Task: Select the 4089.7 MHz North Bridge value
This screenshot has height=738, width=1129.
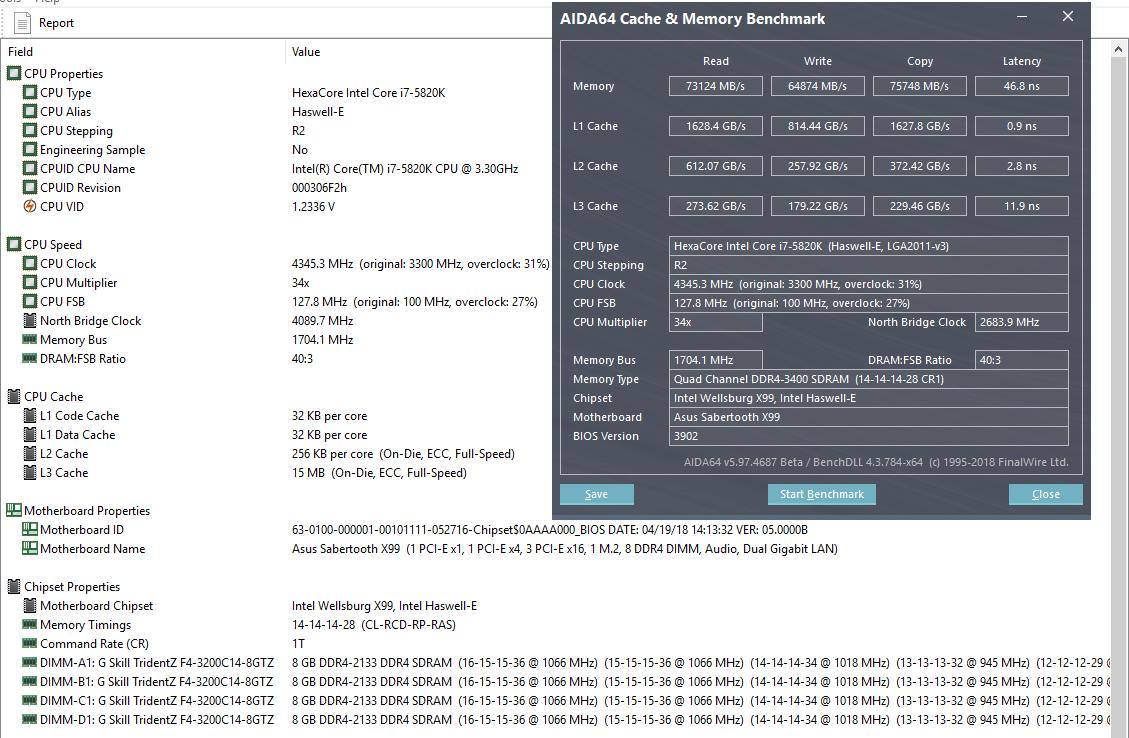Action: pyautogui.click(x=323, y=320)
